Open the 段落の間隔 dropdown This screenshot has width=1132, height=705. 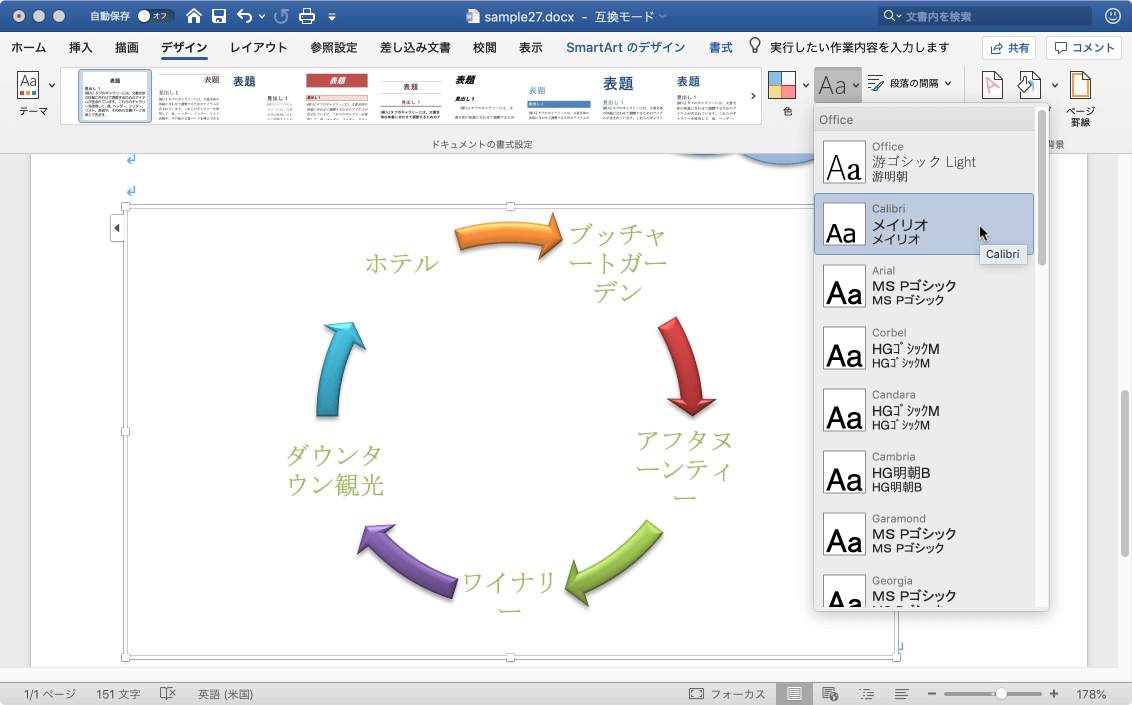(x=910, y=84)
